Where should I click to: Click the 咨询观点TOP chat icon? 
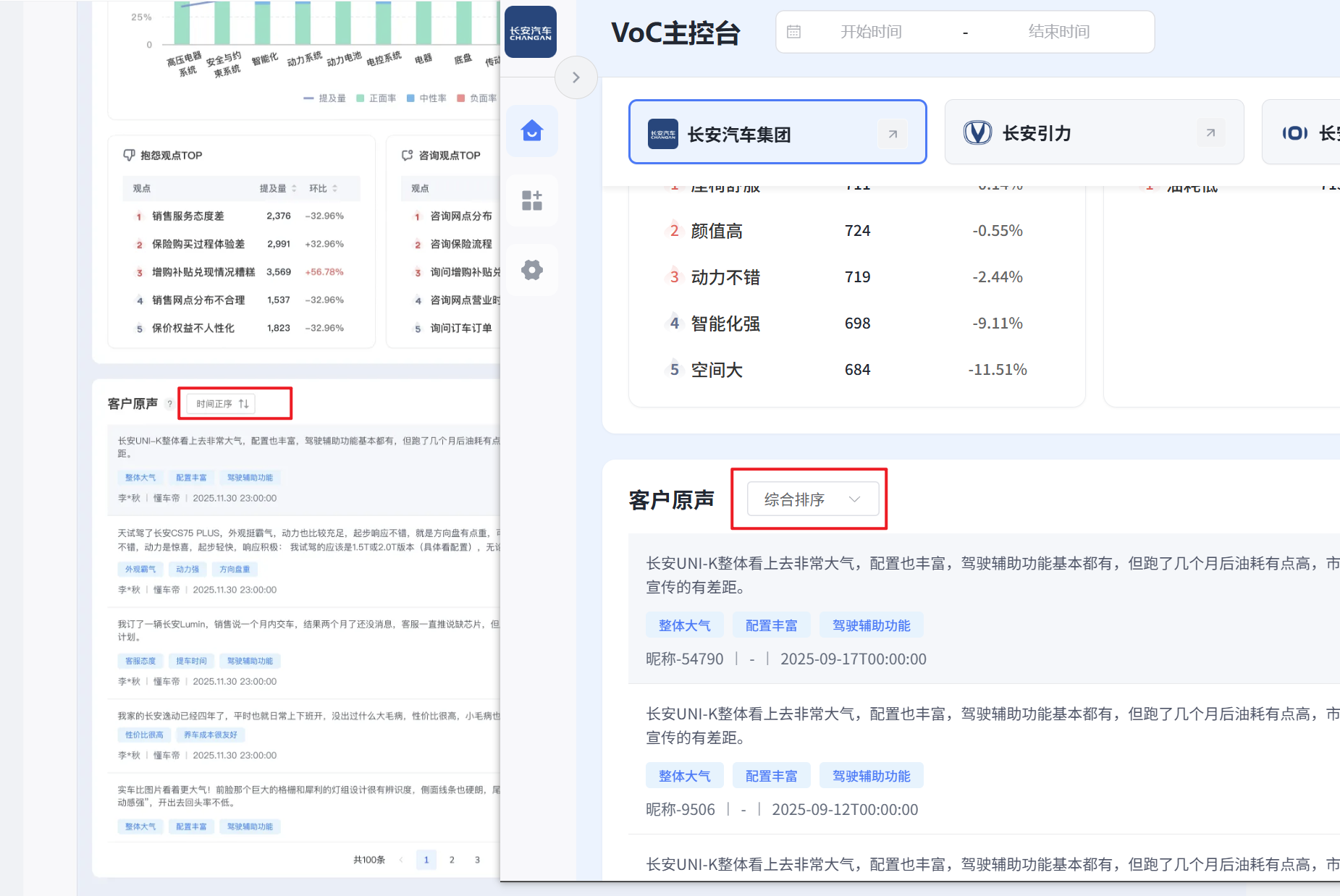(408, 155)
